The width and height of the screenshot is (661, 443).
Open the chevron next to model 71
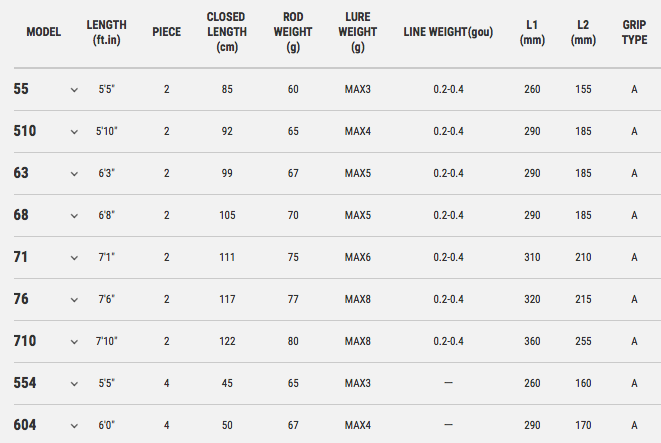[74, 258]
